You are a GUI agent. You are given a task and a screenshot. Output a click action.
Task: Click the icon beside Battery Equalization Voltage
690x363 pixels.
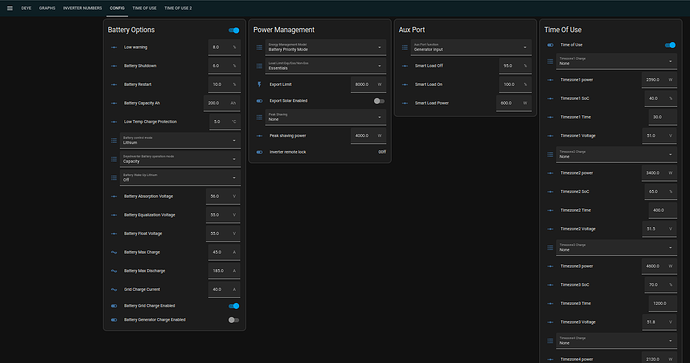pos(114,215)
